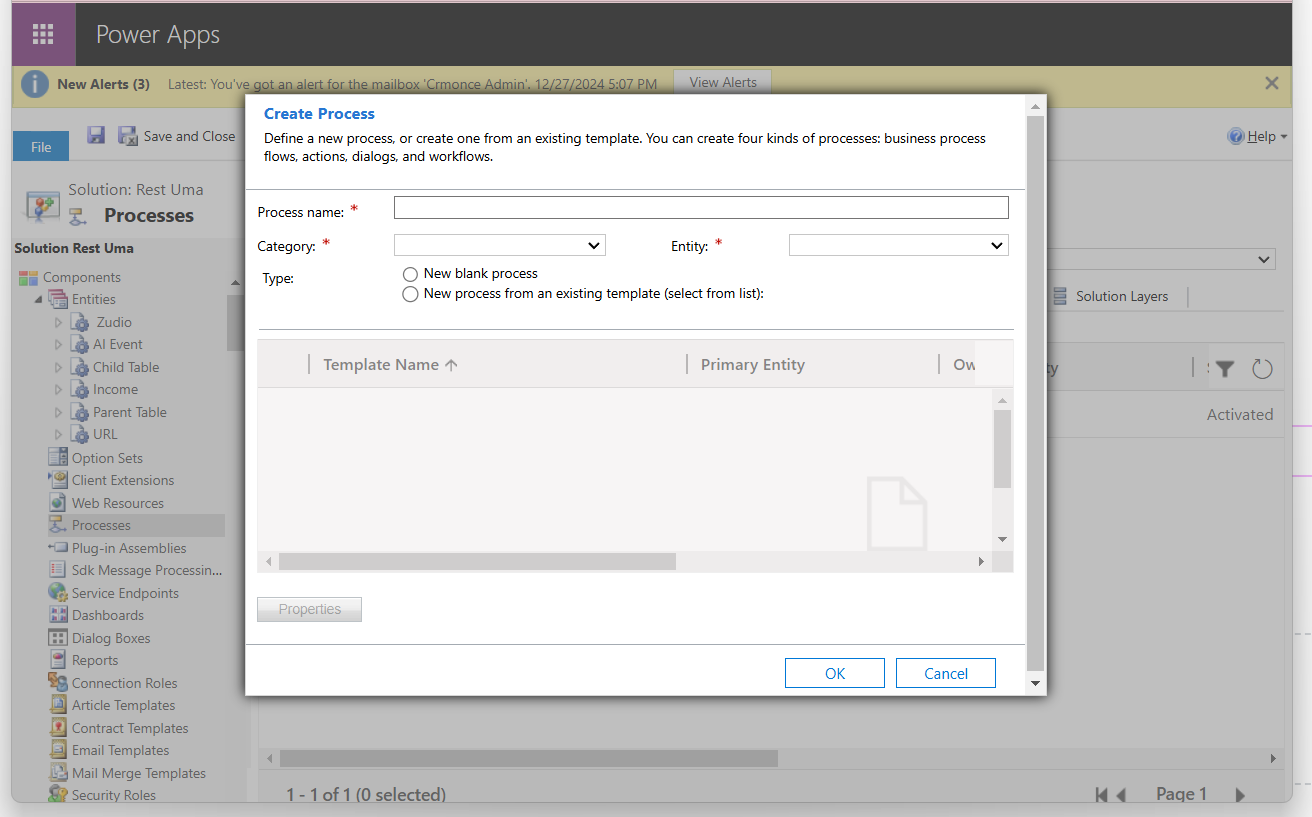Expand the Parent Table entity node
Image resolution: width=1312 pixels, height=817 pixels.
(59, 412)
